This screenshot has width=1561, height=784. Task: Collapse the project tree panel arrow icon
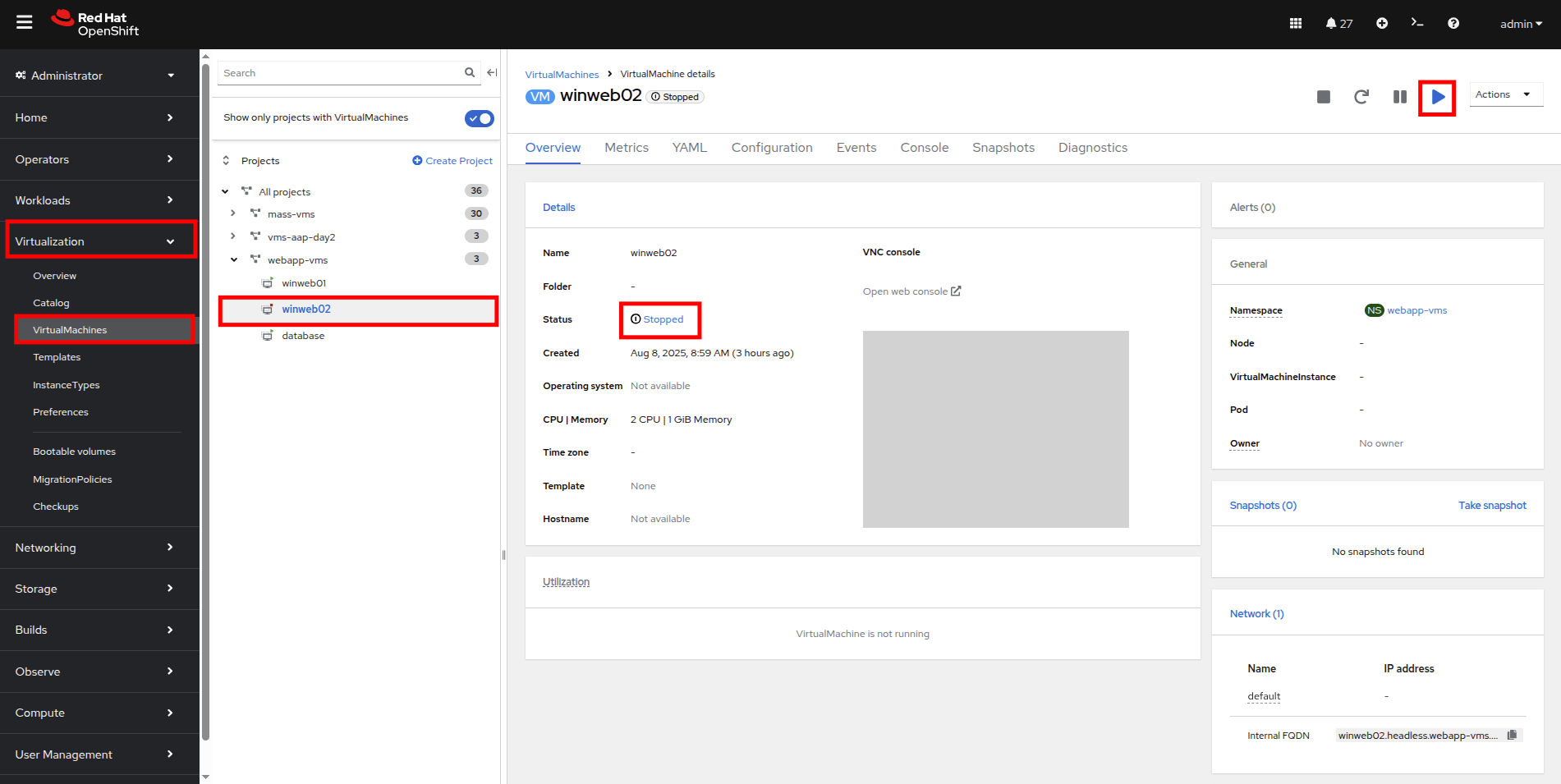(x=492, y=72)
